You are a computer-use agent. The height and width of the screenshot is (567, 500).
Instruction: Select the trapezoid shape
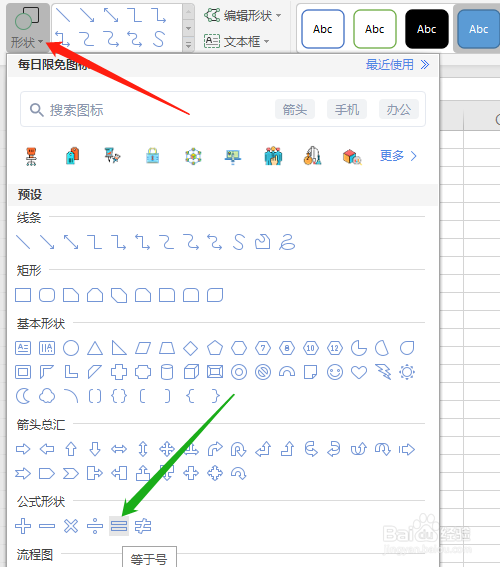coord(167,348)
